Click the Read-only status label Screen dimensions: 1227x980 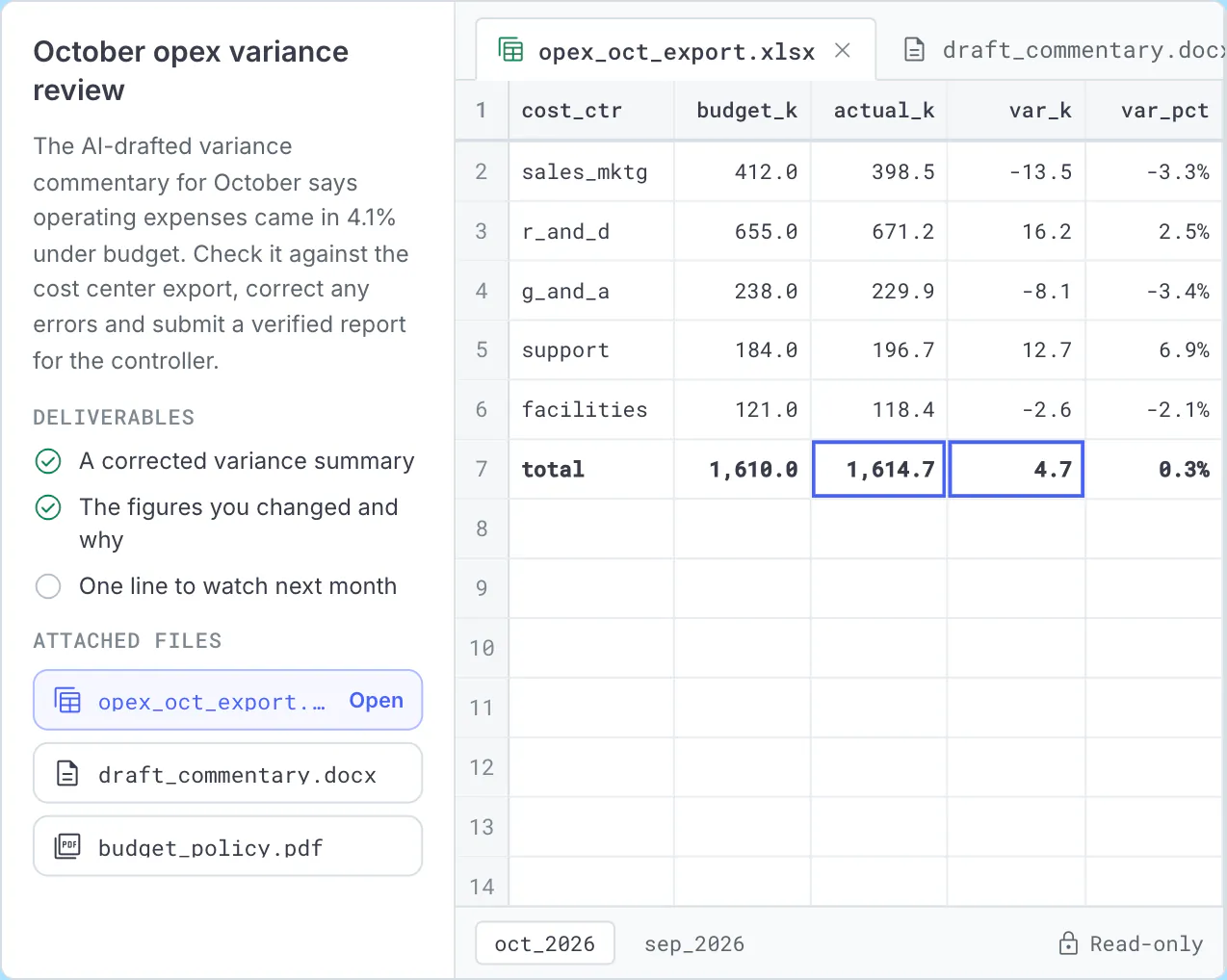click(x=1146, y=943)
